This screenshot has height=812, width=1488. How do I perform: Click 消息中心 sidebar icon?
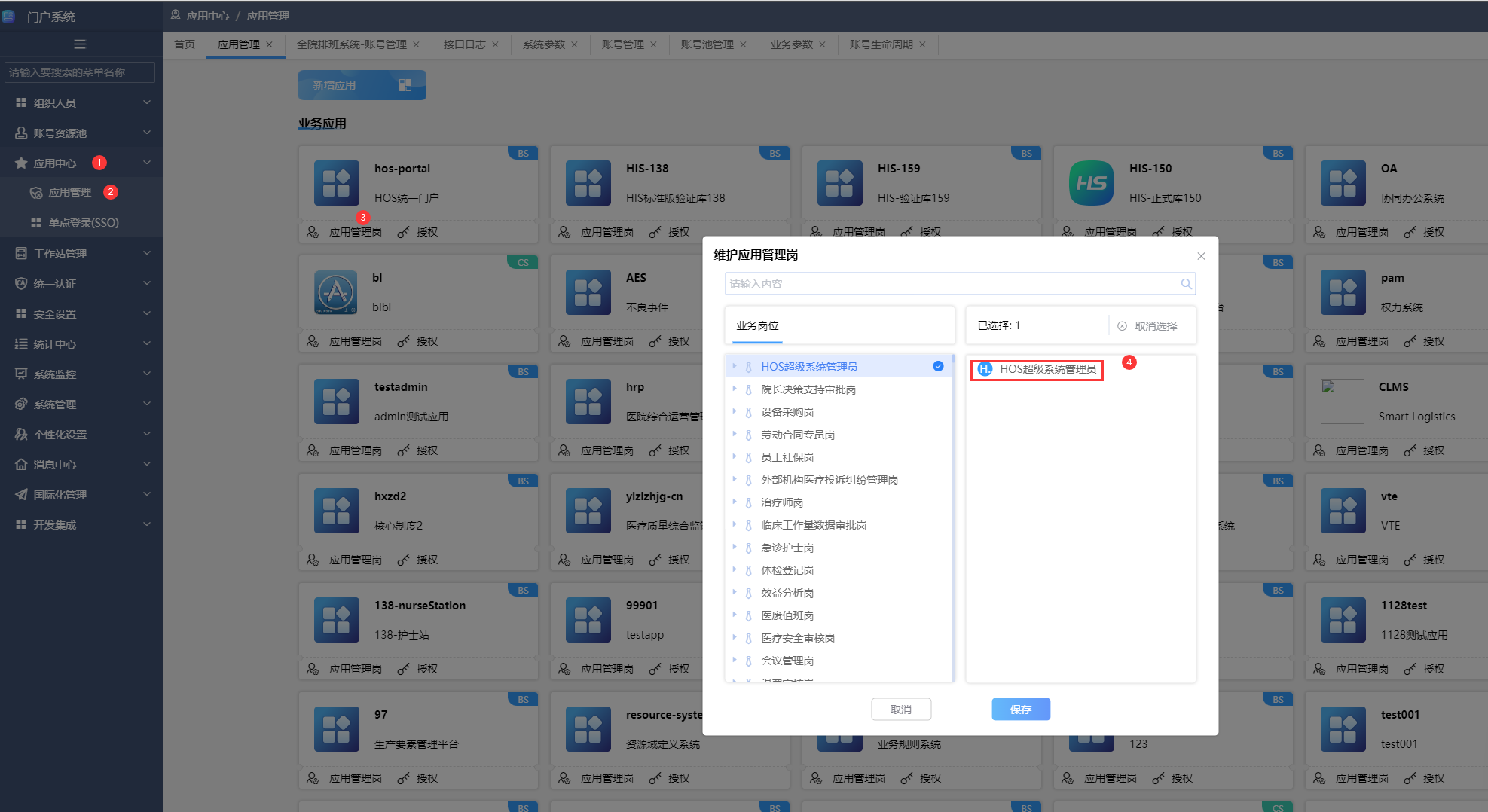tap(21, 464)
